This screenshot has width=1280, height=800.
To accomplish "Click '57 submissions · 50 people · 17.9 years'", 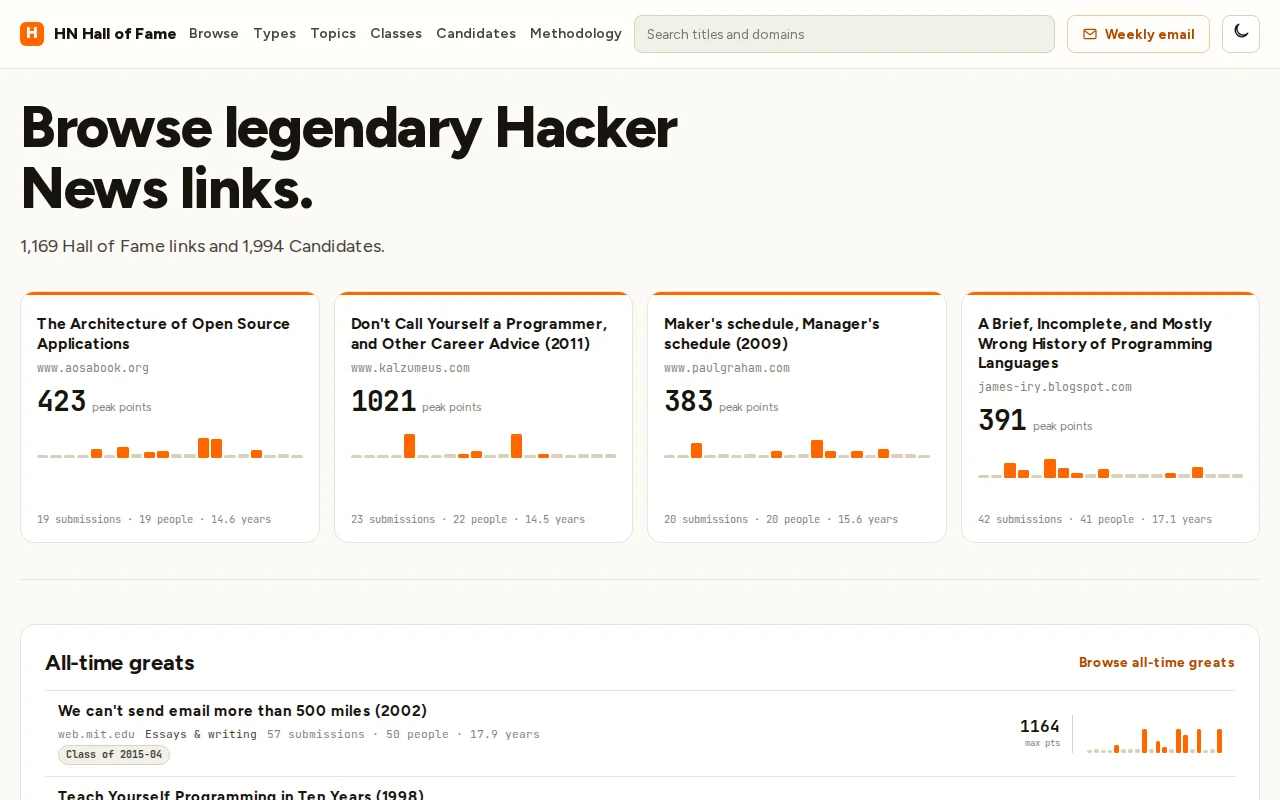I will coord(403,734).
